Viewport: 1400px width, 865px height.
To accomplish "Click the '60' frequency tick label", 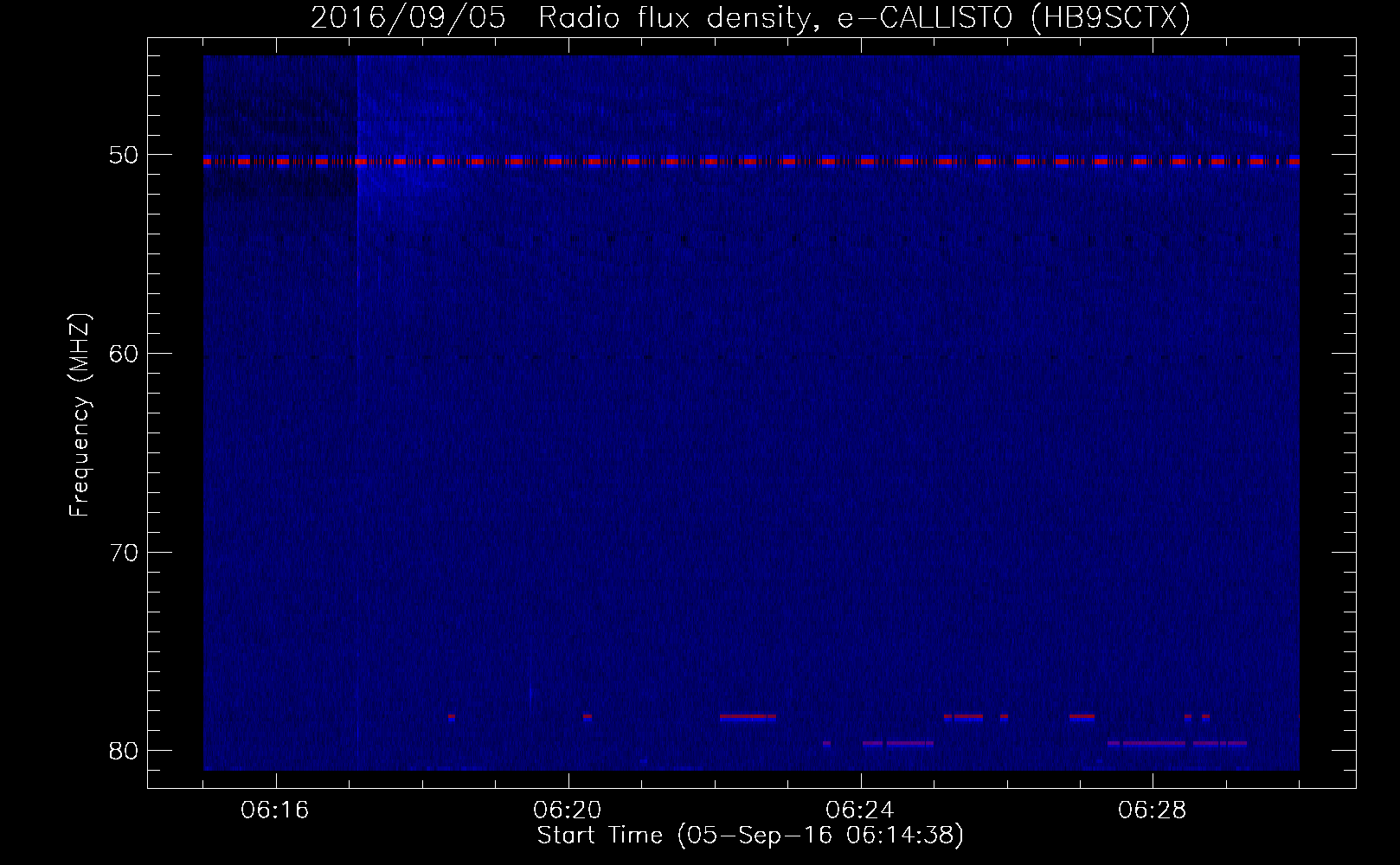I will 124,354.
